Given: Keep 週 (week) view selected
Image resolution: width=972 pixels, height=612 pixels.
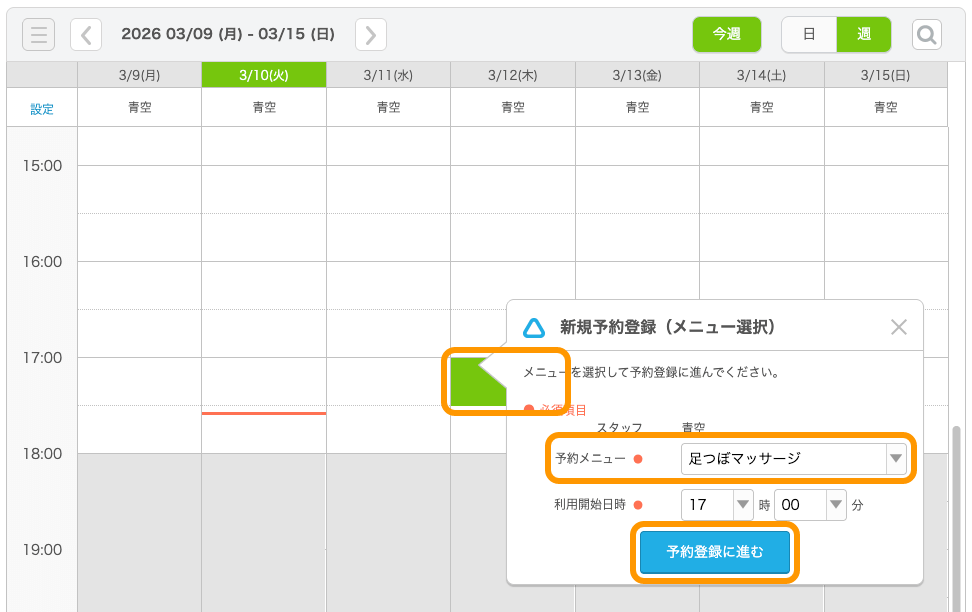Looking at the screenshot, I should pyautogui.click(x=863, y=33).
